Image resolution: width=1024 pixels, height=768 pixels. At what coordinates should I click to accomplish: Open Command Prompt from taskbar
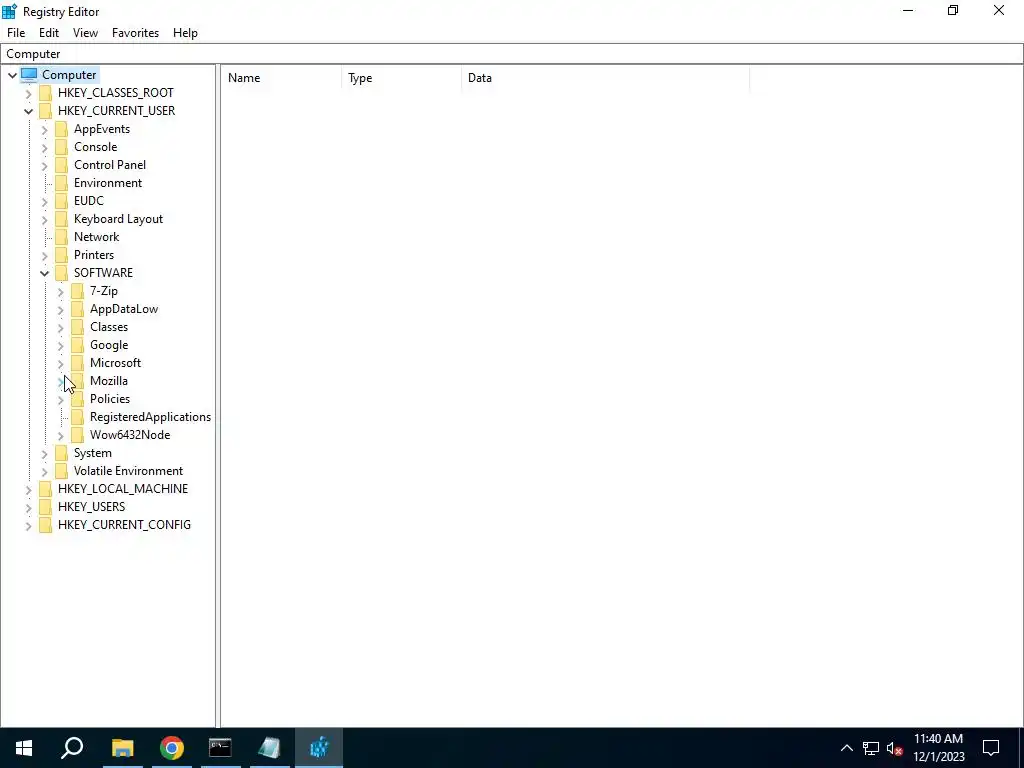[x=220, y=748]
